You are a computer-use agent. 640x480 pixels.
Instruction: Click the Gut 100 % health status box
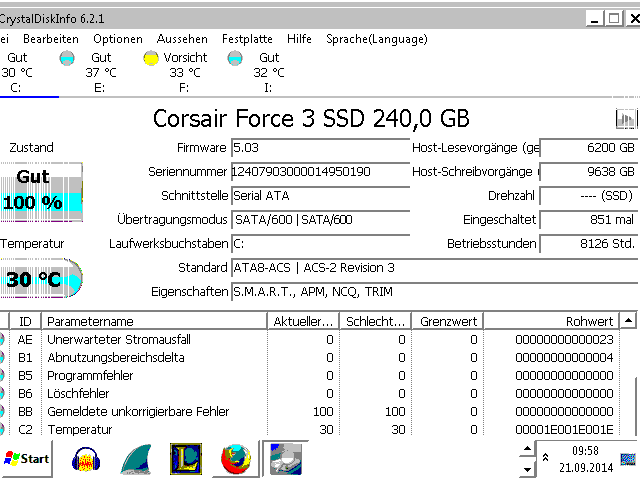tap(41, 192)
